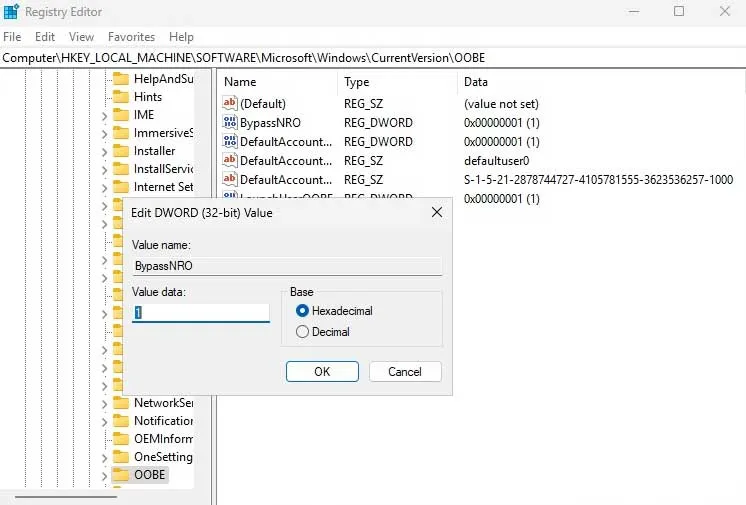
Task: Open the Help menu
Action: click(x=181, y=37)
